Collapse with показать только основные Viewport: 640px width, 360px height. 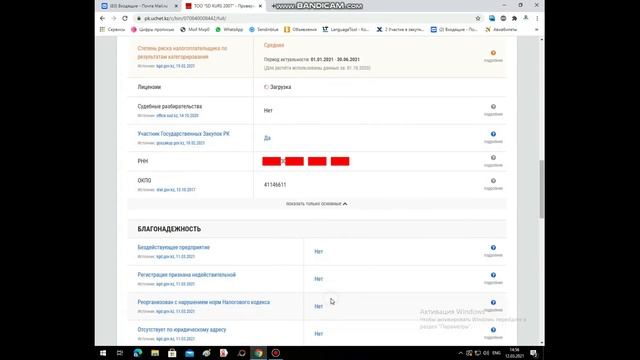(x=316, y=204)
